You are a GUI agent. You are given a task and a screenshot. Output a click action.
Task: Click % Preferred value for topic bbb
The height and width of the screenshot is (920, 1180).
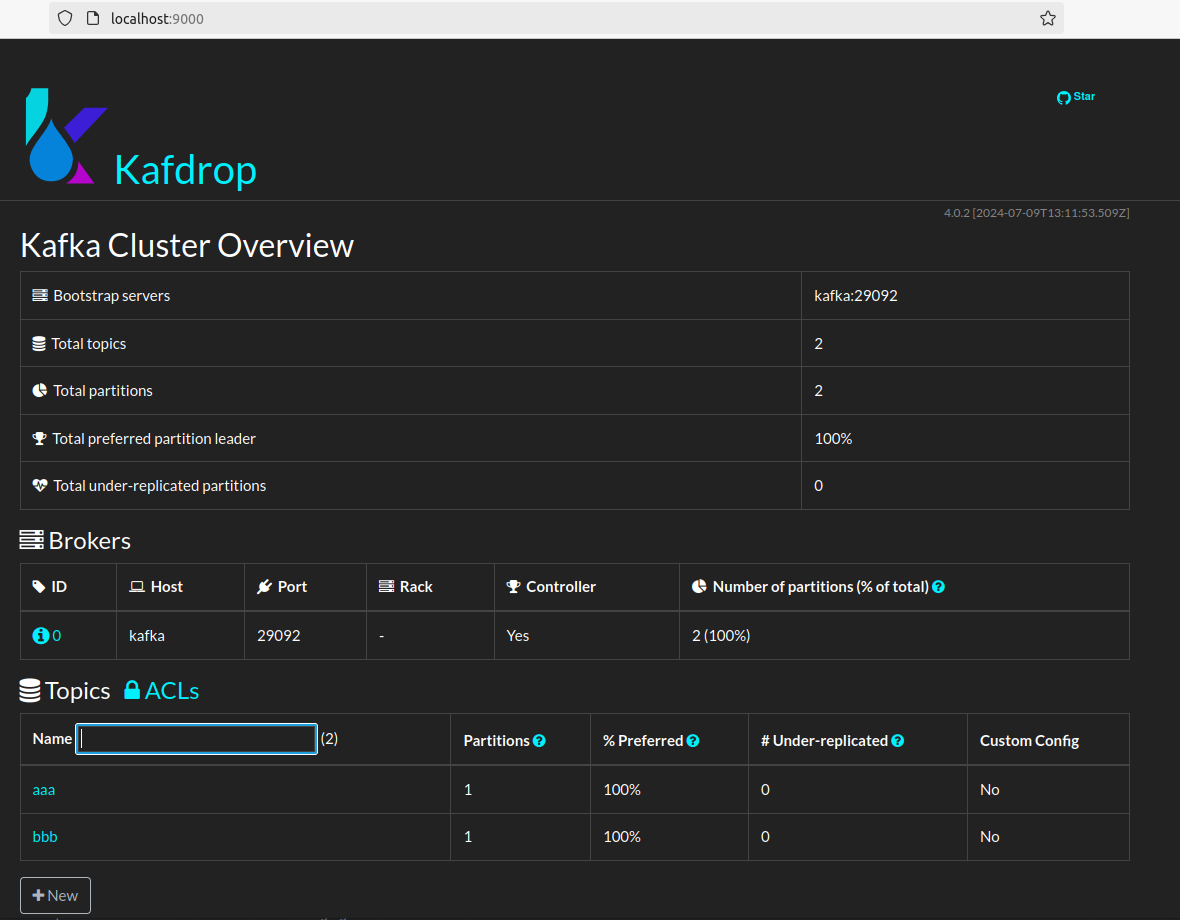coord(622,837)
